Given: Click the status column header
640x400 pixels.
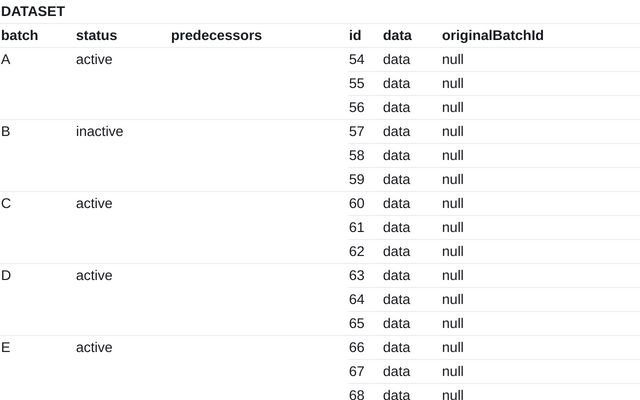Looking at the screenshot, I should [96, 35].
